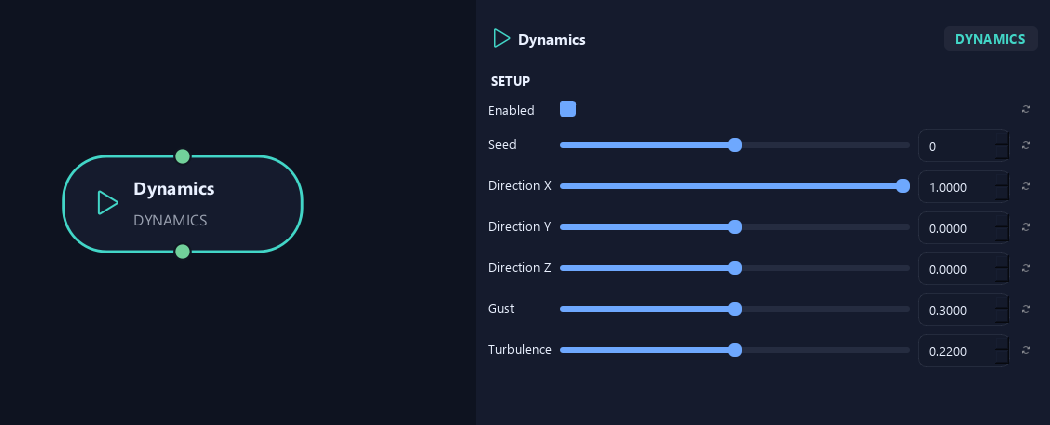Click the Turbulence slider handle
This screenshot has width=1050, height=425.
click(735, 349)
